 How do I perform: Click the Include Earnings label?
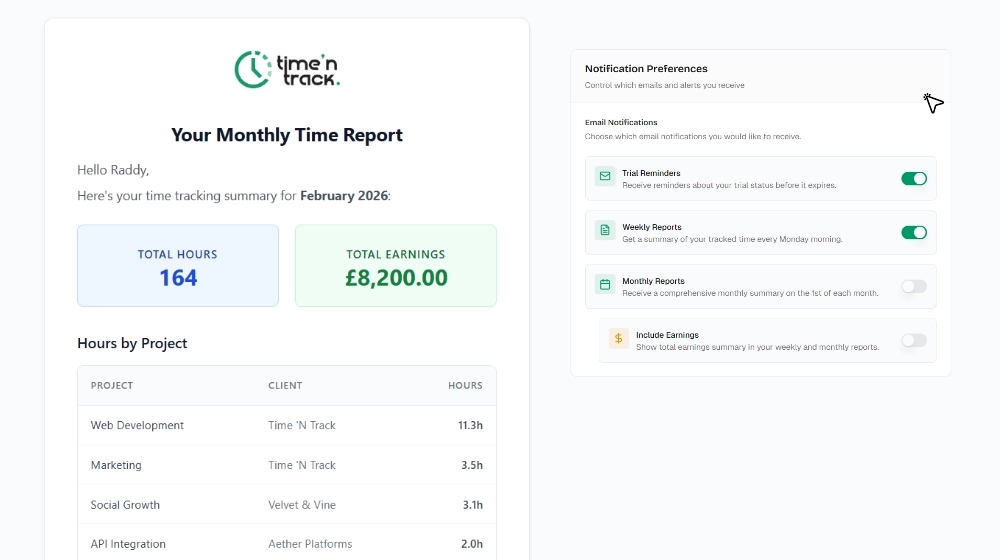click(x=667, y=335)
